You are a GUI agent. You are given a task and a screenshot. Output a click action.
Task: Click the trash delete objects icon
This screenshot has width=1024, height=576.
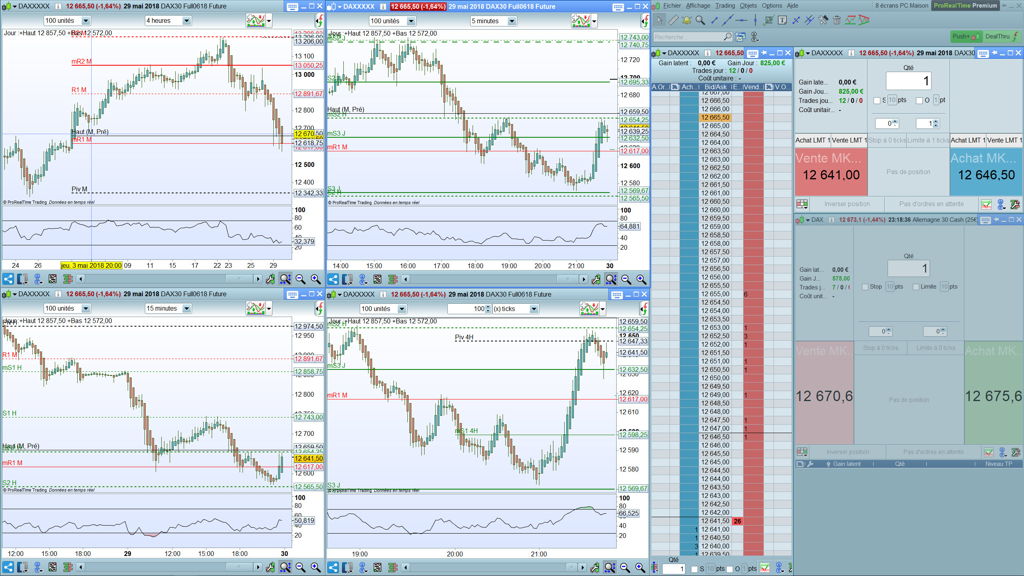[x=837, y=20]
